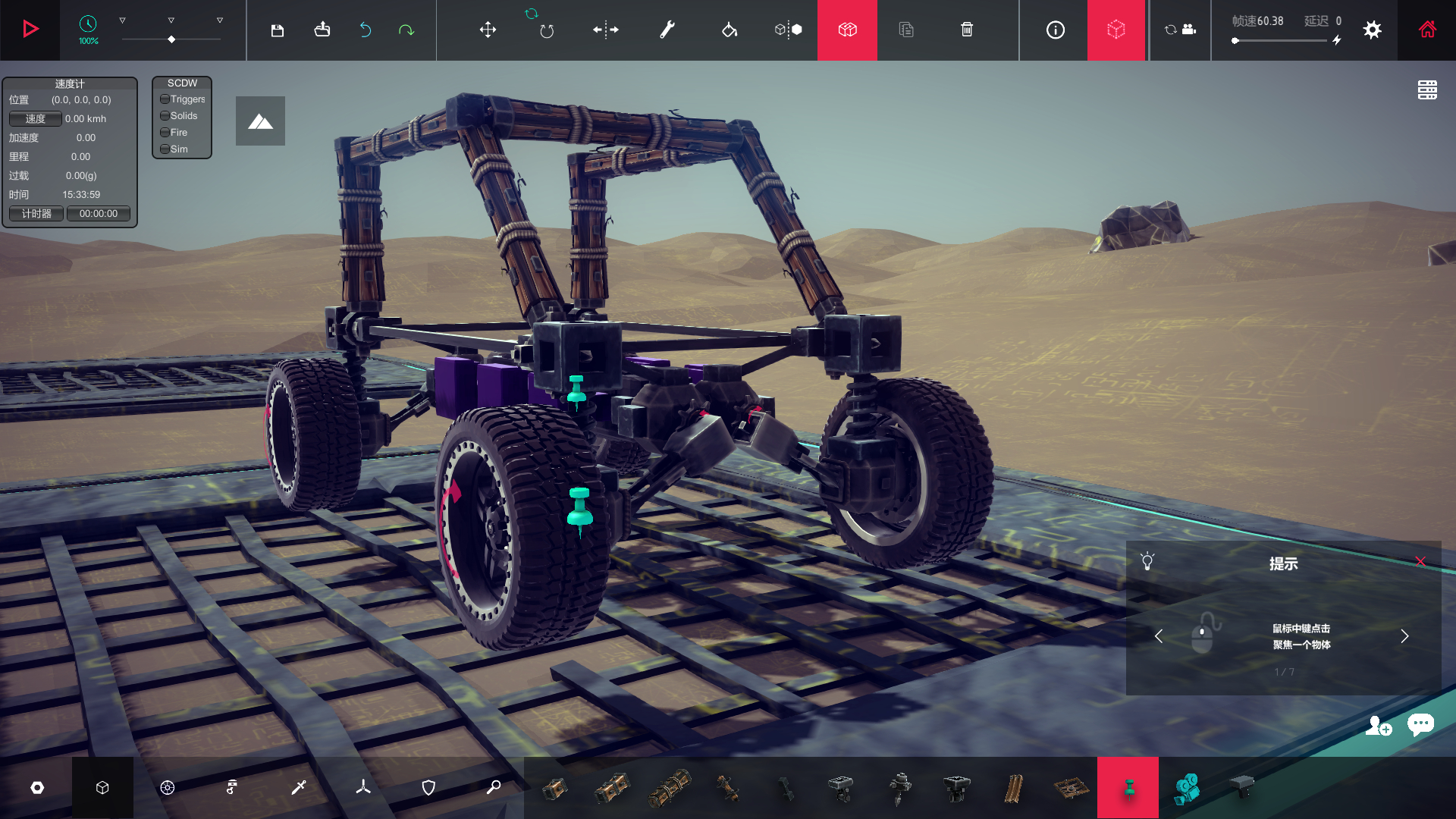Select the trash delete tool

[967, 30]
